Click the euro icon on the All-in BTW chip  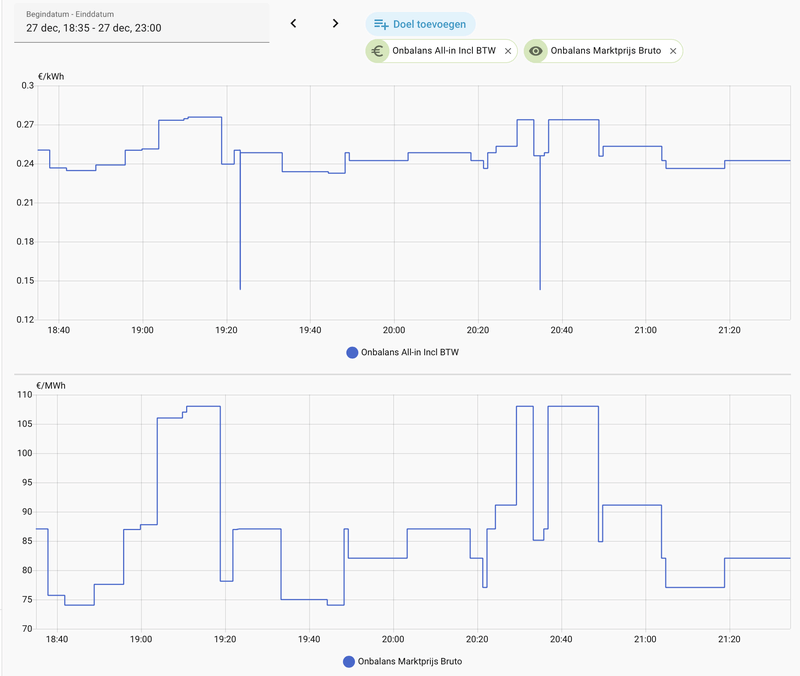point(378,50)
